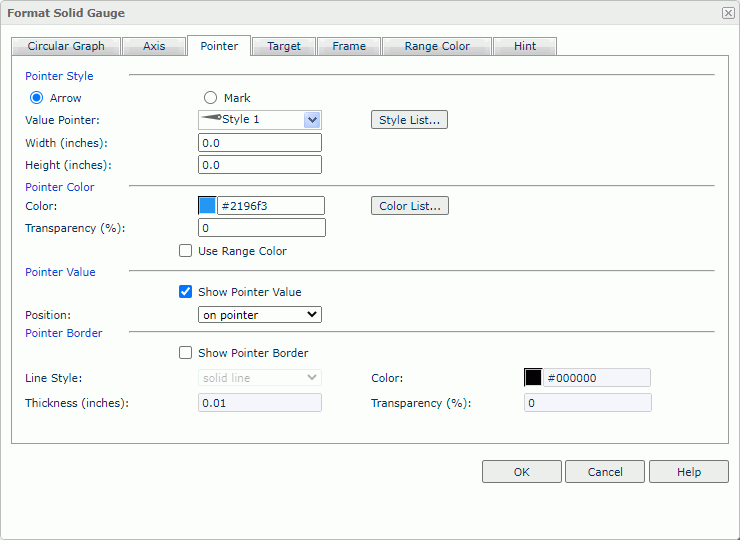Viewport: 740px width, 540px height.
Task: Select the Arrow pointer style
Action: pos(37,98)
